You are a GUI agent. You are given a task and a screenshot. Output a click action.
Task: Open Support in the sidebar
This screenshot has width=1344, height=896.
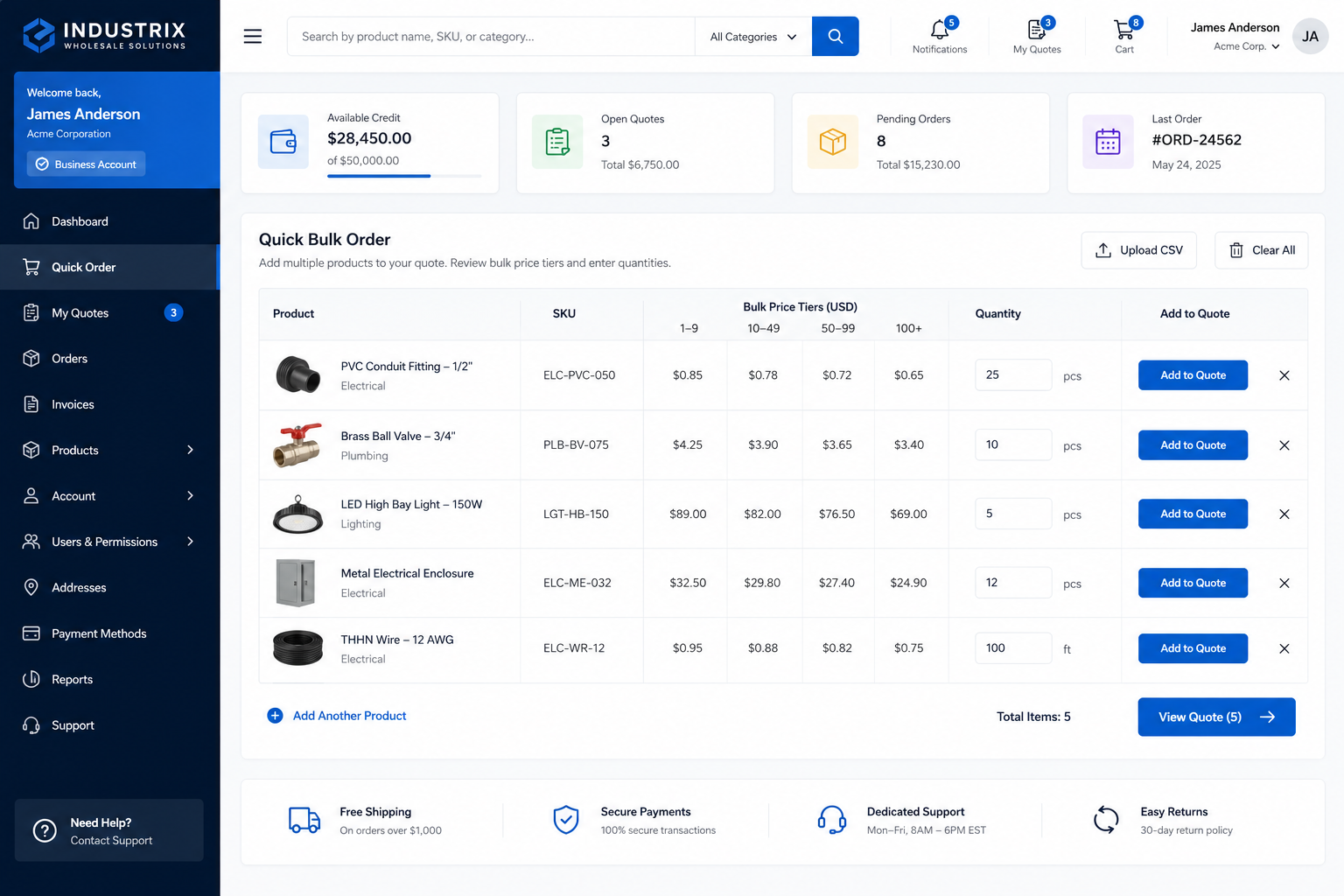pyautogui.click(x=109, y=725)
